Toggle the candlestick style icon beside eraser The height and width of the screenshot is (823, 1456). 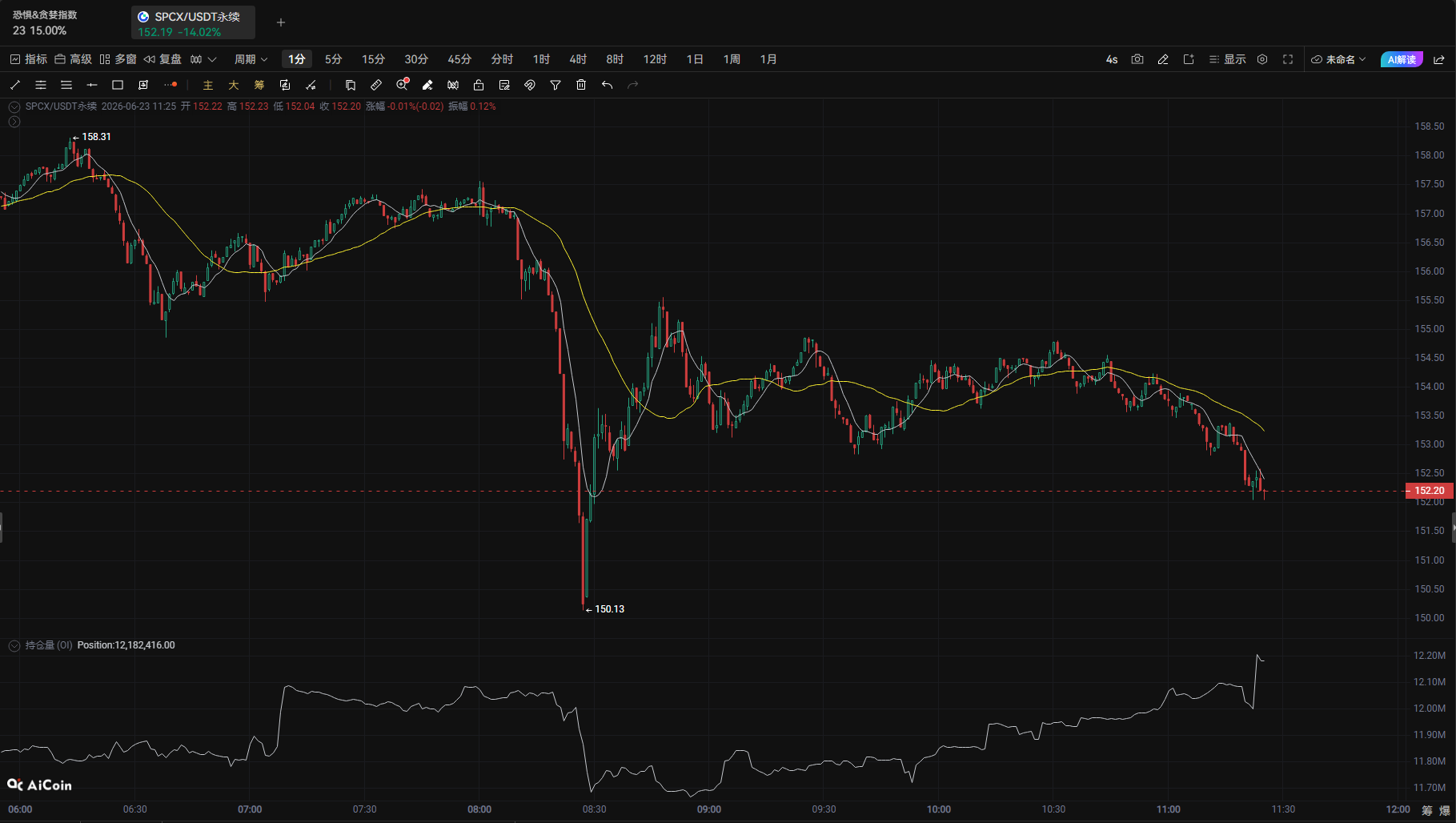(x=453, y=85)
